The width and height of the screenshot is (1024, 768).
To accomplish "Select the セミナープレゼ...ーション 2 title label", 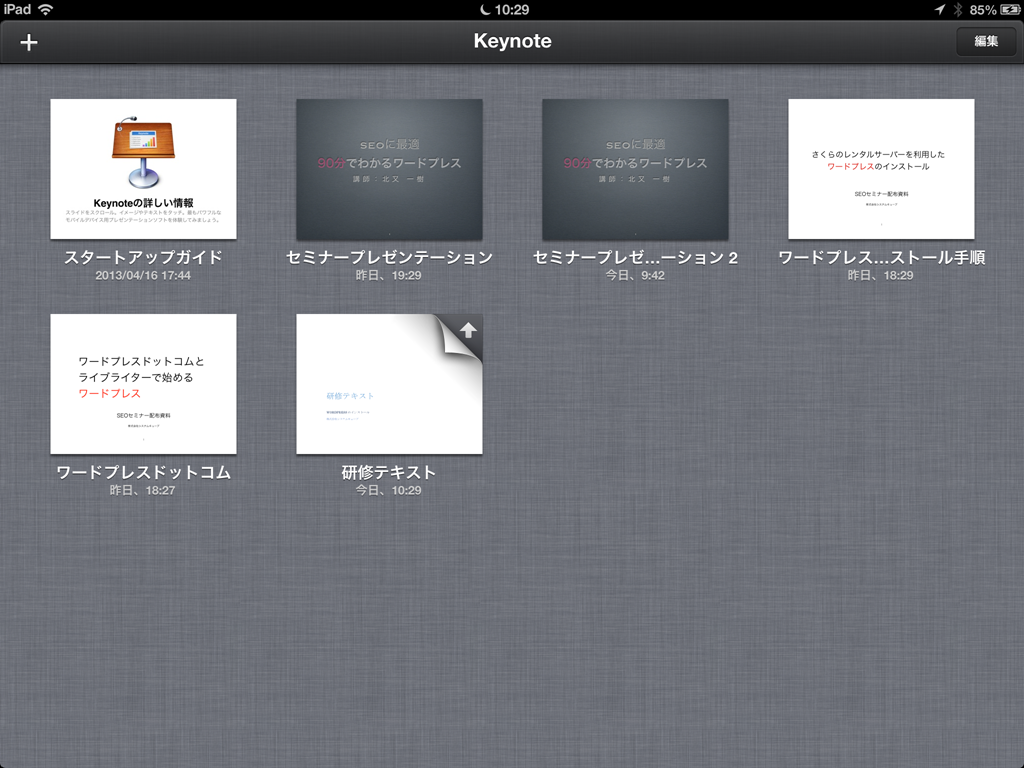I will click(635, 257).
